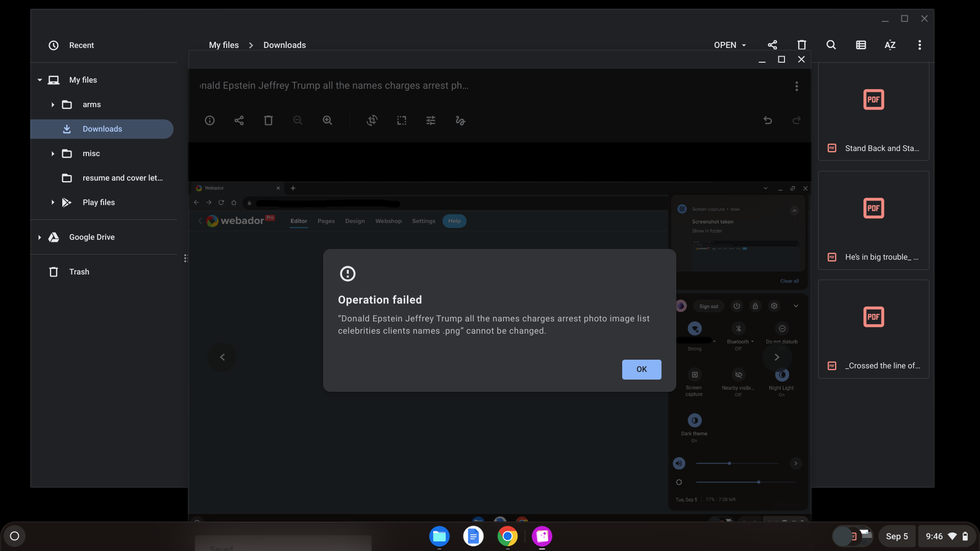Maximize the Gallery window
This screenshot has width=980, height=551.
tap(781, 59)
